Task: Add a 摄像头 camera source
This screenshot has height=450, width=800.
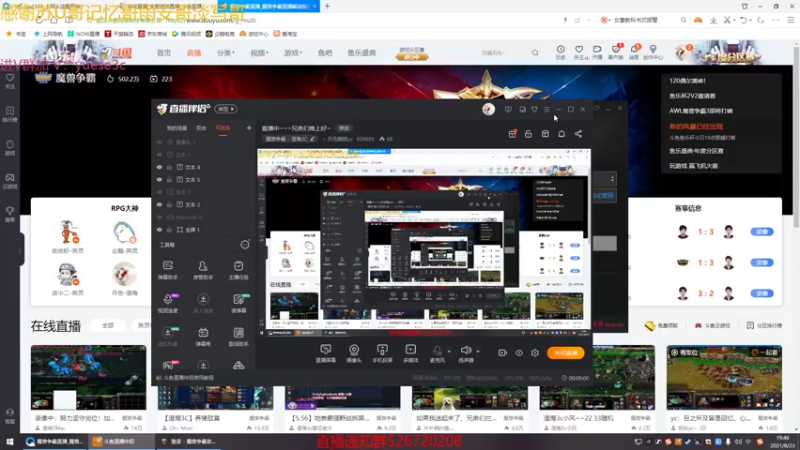Action: tap(354, 353)
